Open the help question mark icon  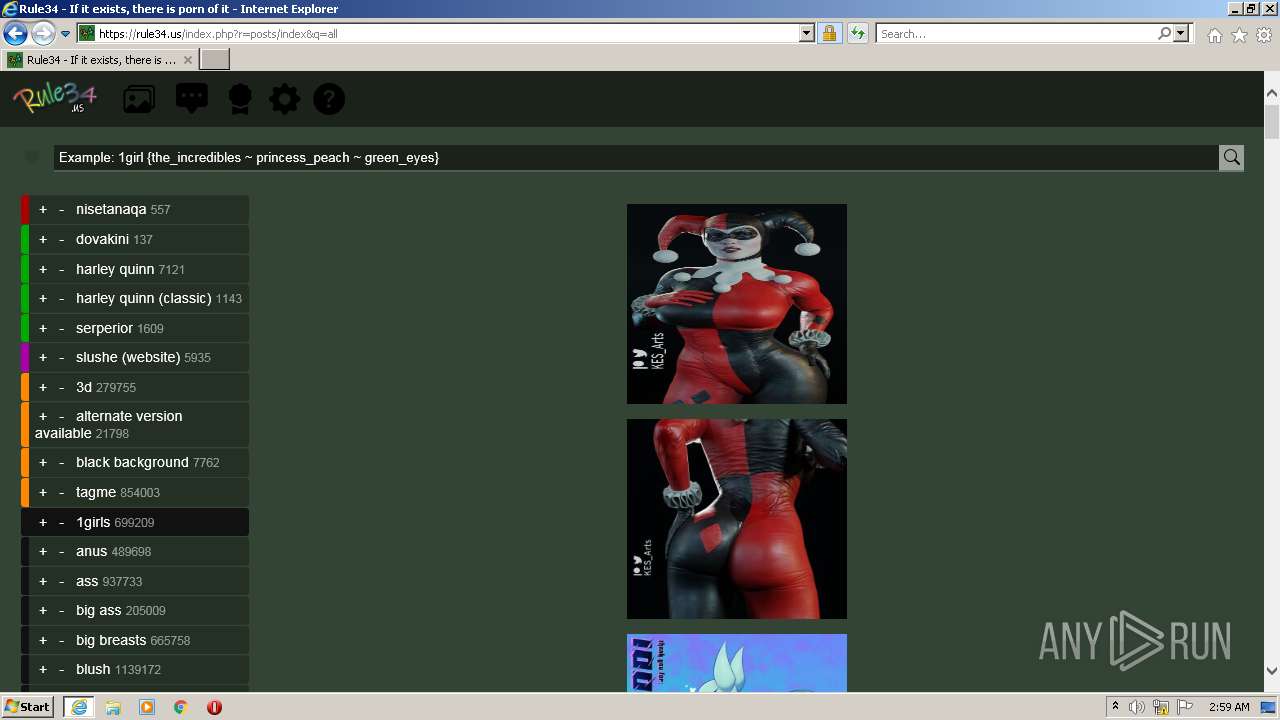[329, 99]
